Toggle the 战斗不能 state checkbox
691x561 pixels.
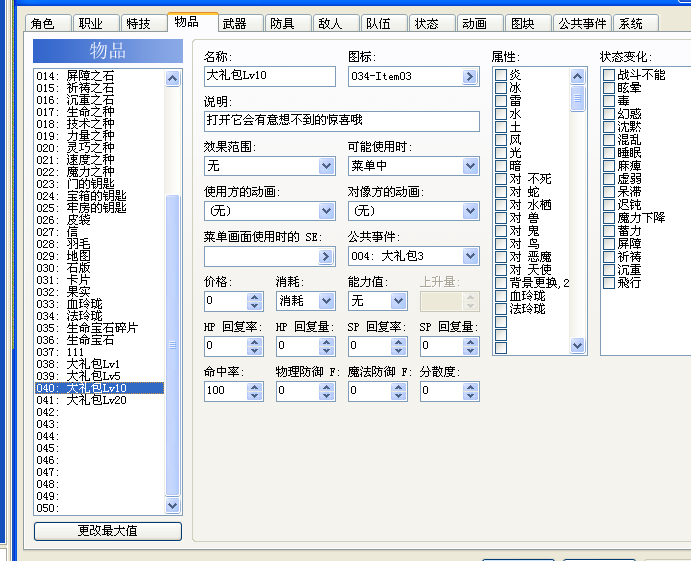point(609,75)
